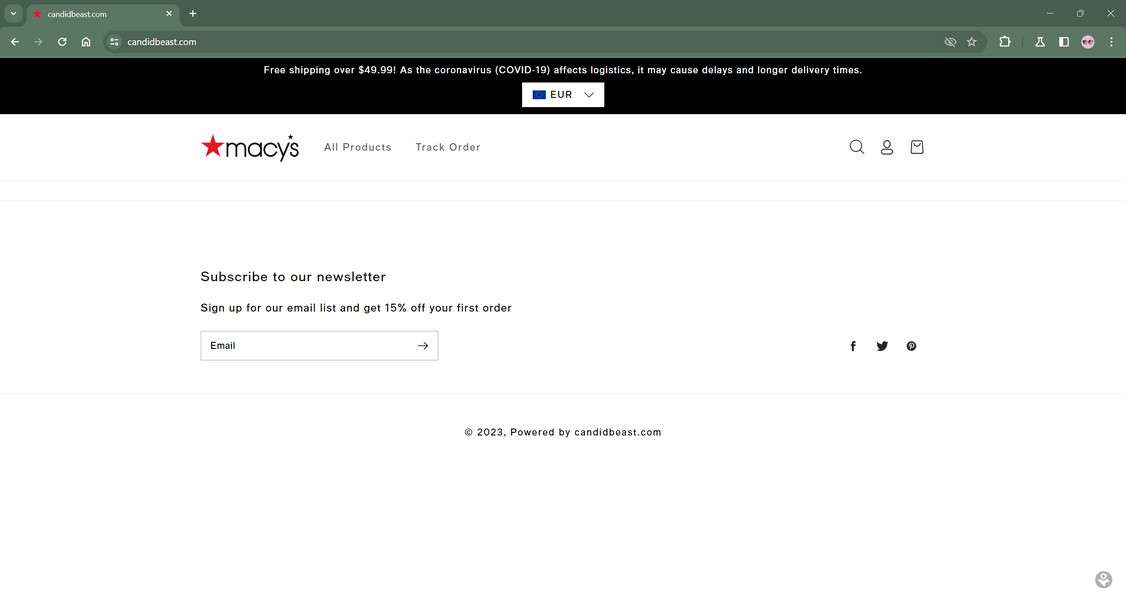Open the tab search chevron
This screenshot has height=602, width=1126.
pos(11,11)
